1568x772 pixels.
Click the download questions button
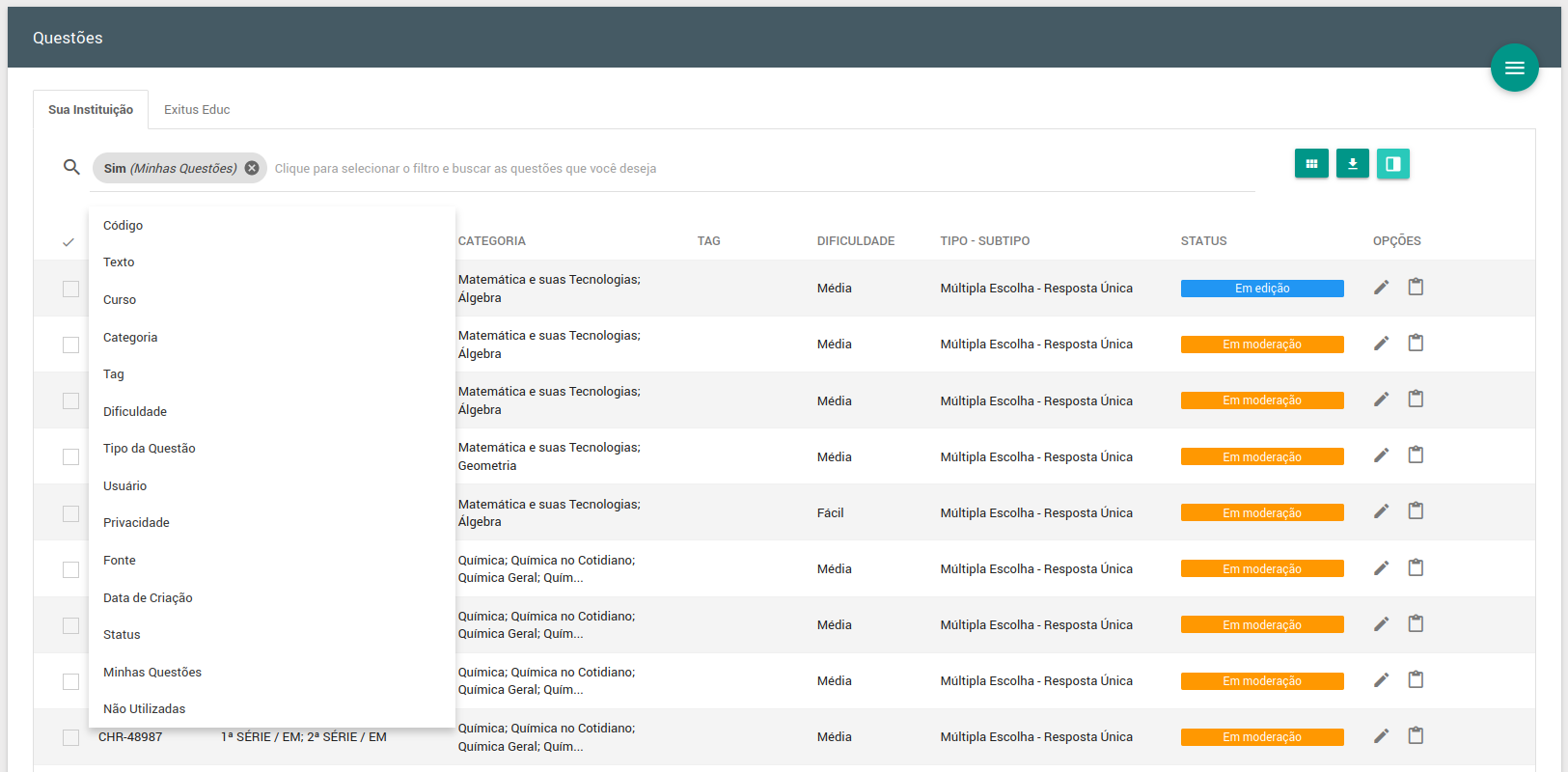tap(1353, 164)
